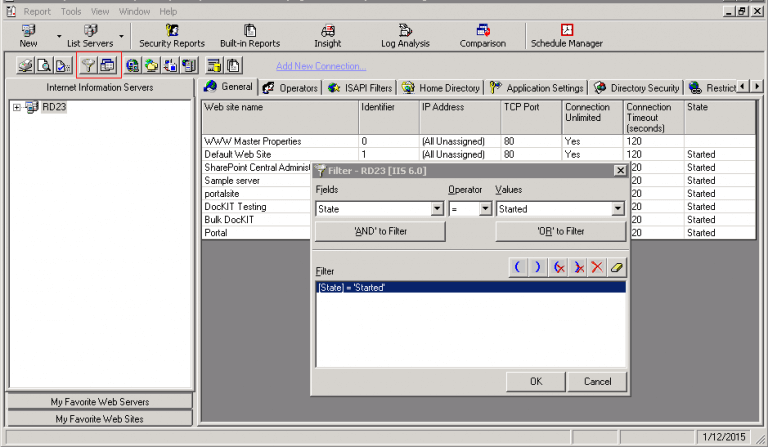768x447 pixels.
Task: Click the 'AND' to Filter button
Action: click(381, 231)
